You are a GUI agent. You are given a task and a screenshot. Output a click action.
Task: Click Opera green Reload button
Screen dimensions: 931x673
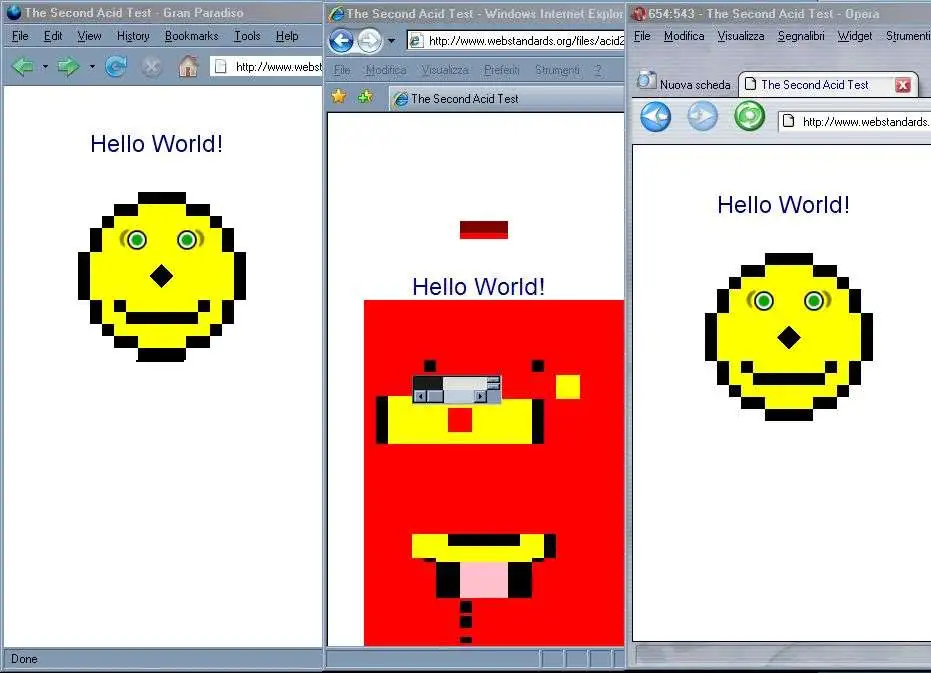coord(749,116)
